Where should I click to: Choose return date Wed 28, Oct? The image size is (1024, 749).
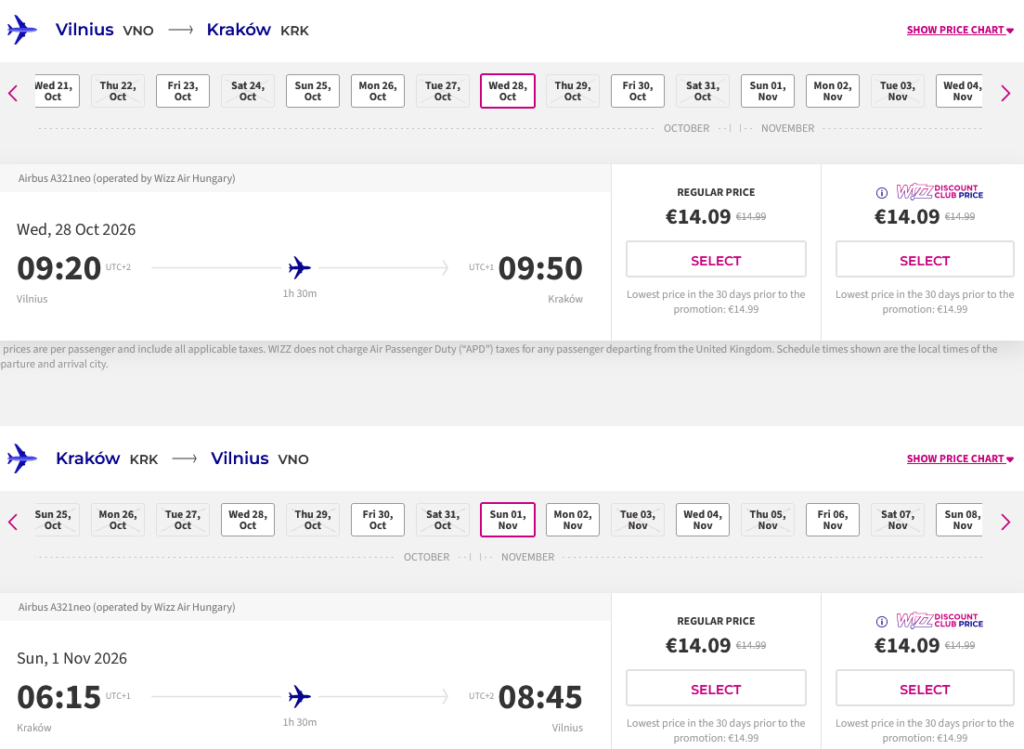coord(248,520)
